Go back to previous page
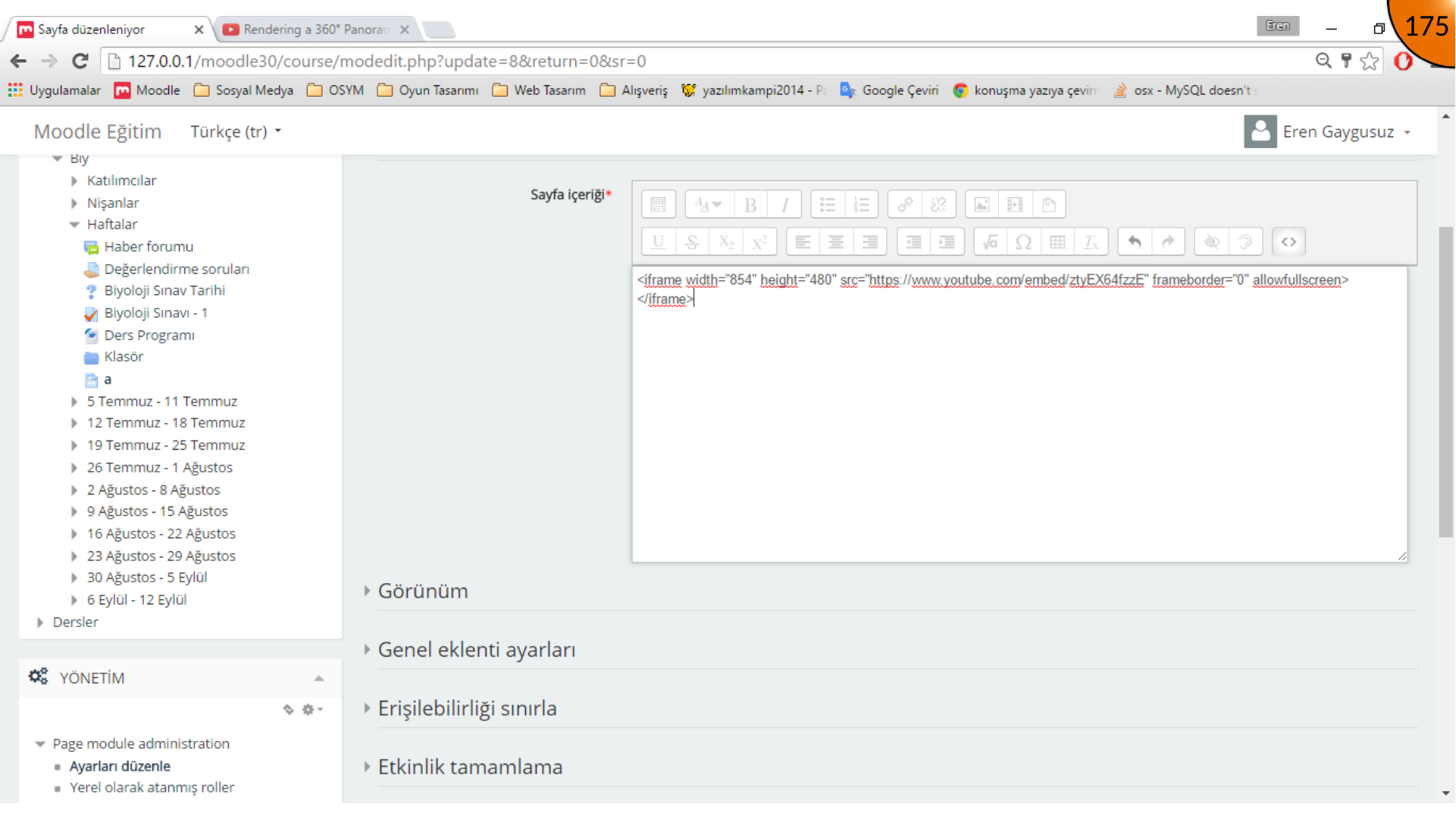1456x819 pixels. coord(19,61)
